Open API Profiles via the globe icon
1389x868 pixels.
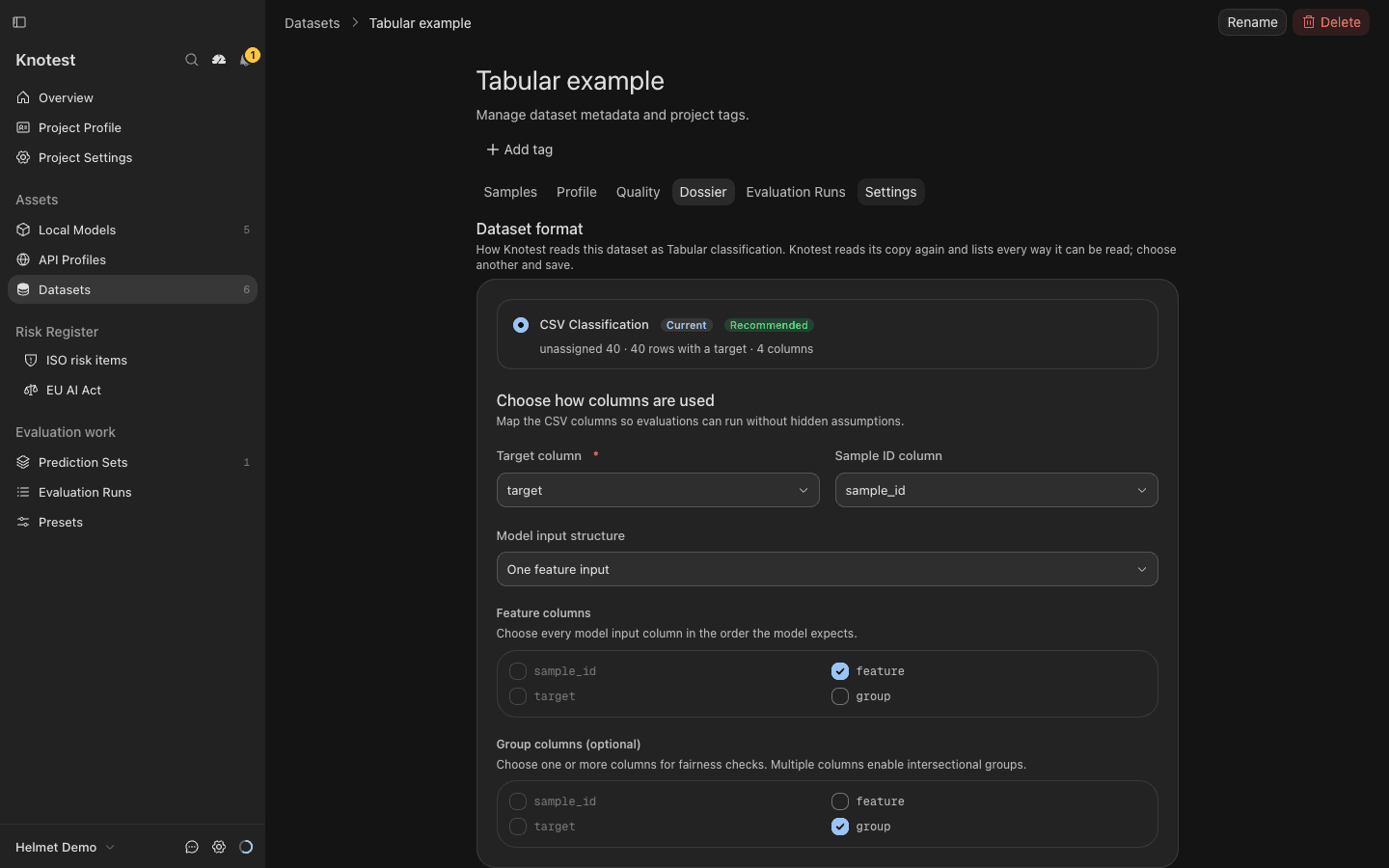click(x=23, y=259)
